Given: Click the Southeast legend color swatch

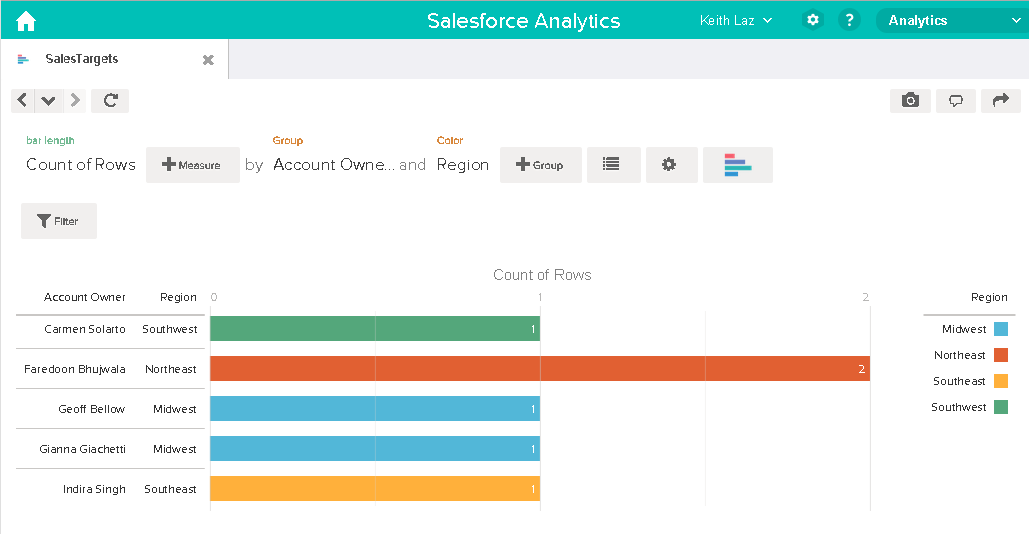Looking at the screenshot, I should click(x=1001, y=381).
